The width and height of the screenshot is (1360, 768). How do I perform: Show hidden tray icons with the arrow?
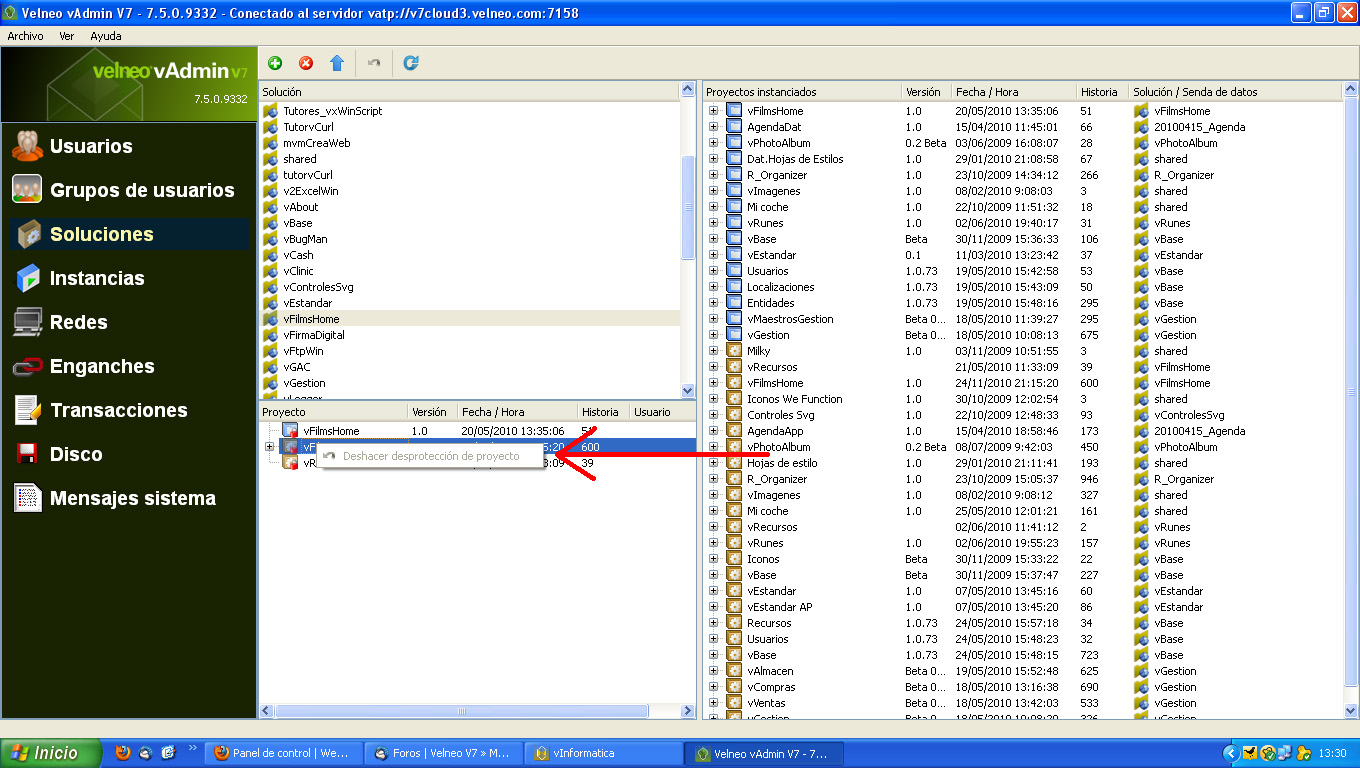(1231, 753)
